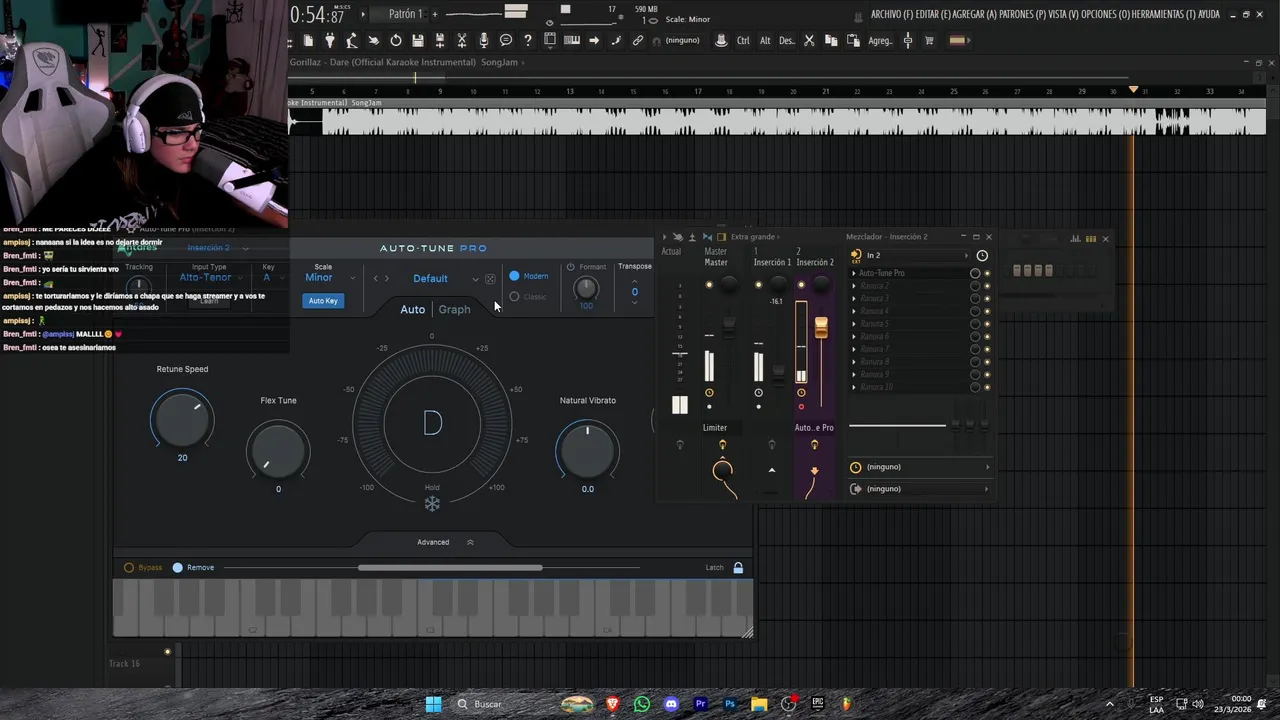Click the shopping cart icon in toolbar
Image resolution: width=1280 pixels, height=720 pixels.
(929, 40)
